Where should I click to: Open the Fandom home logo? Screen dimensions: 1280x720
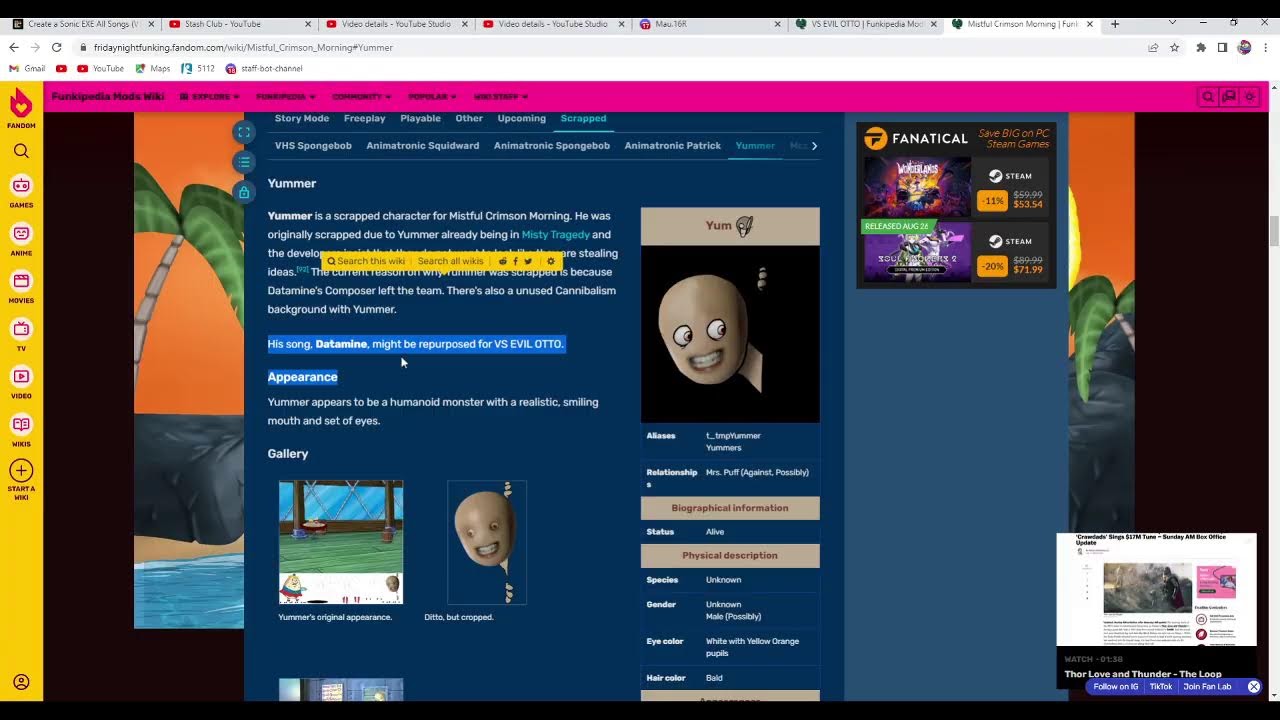click(x=21, y=108)
